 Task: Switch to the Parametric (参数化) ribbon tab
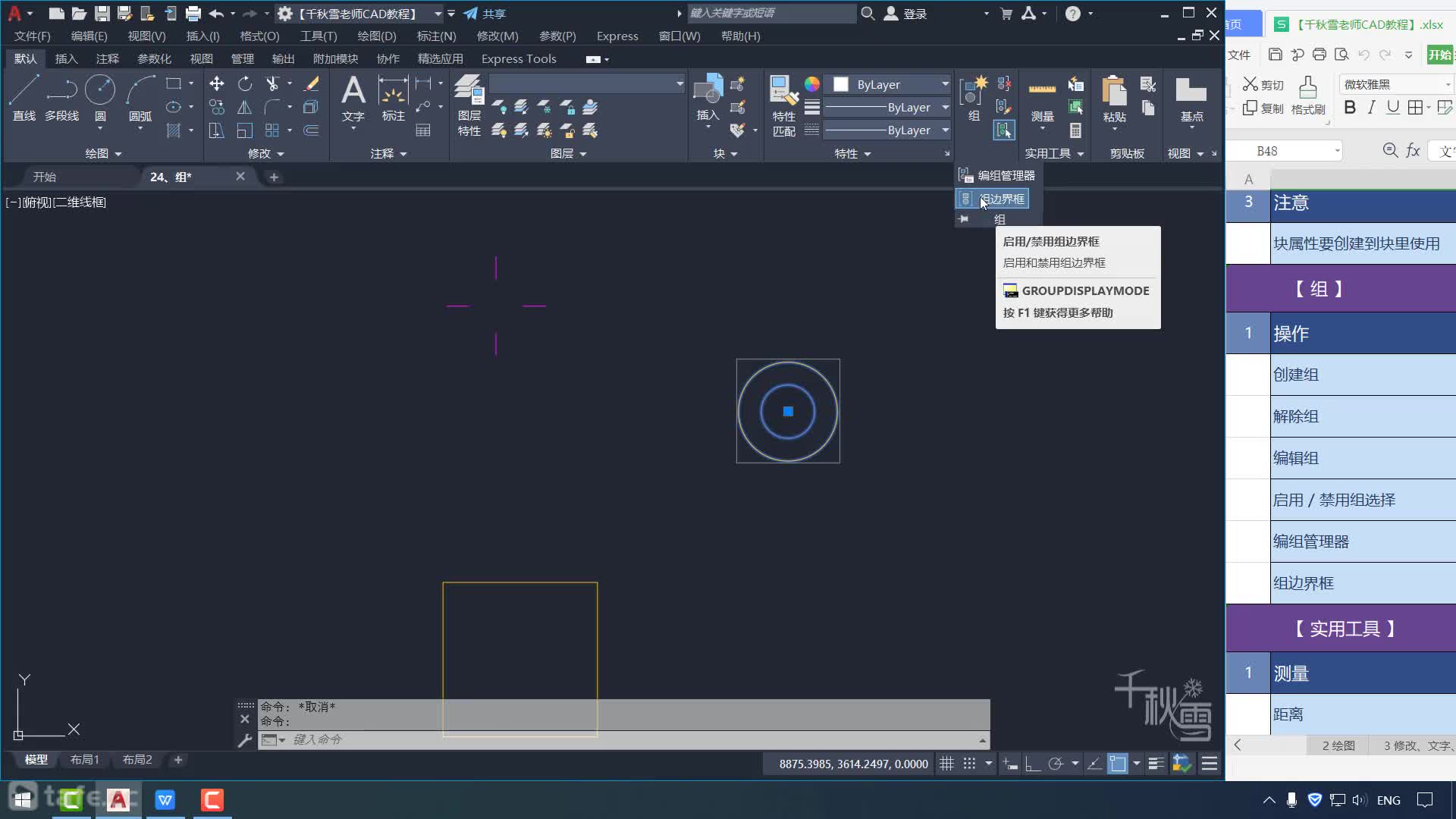pos(154,58)
